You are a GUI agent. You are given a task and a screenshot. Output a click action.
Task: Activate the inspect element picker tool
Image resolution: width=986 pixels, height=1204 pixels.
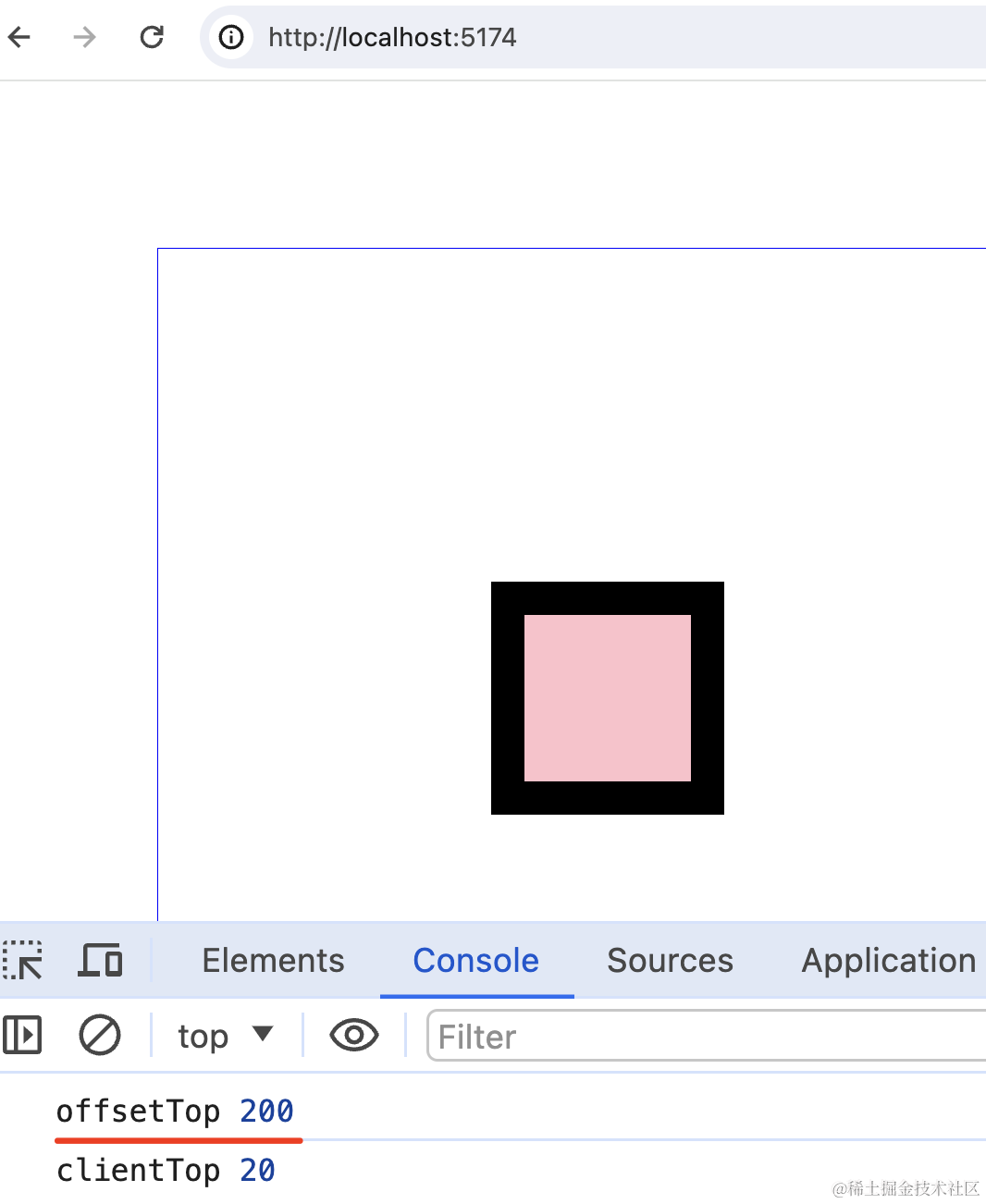(x=23, y=960)
